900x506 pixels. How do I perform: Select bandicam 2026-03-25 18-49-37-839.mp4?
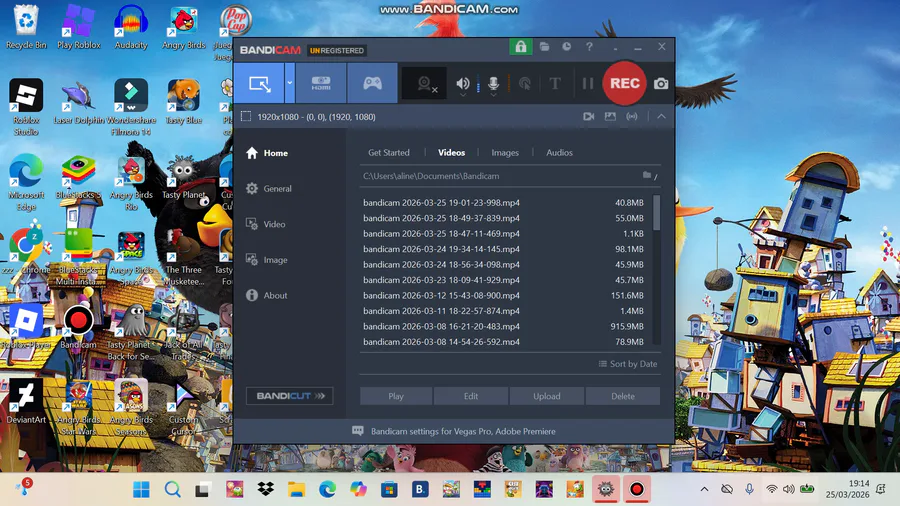pos(504,218)
